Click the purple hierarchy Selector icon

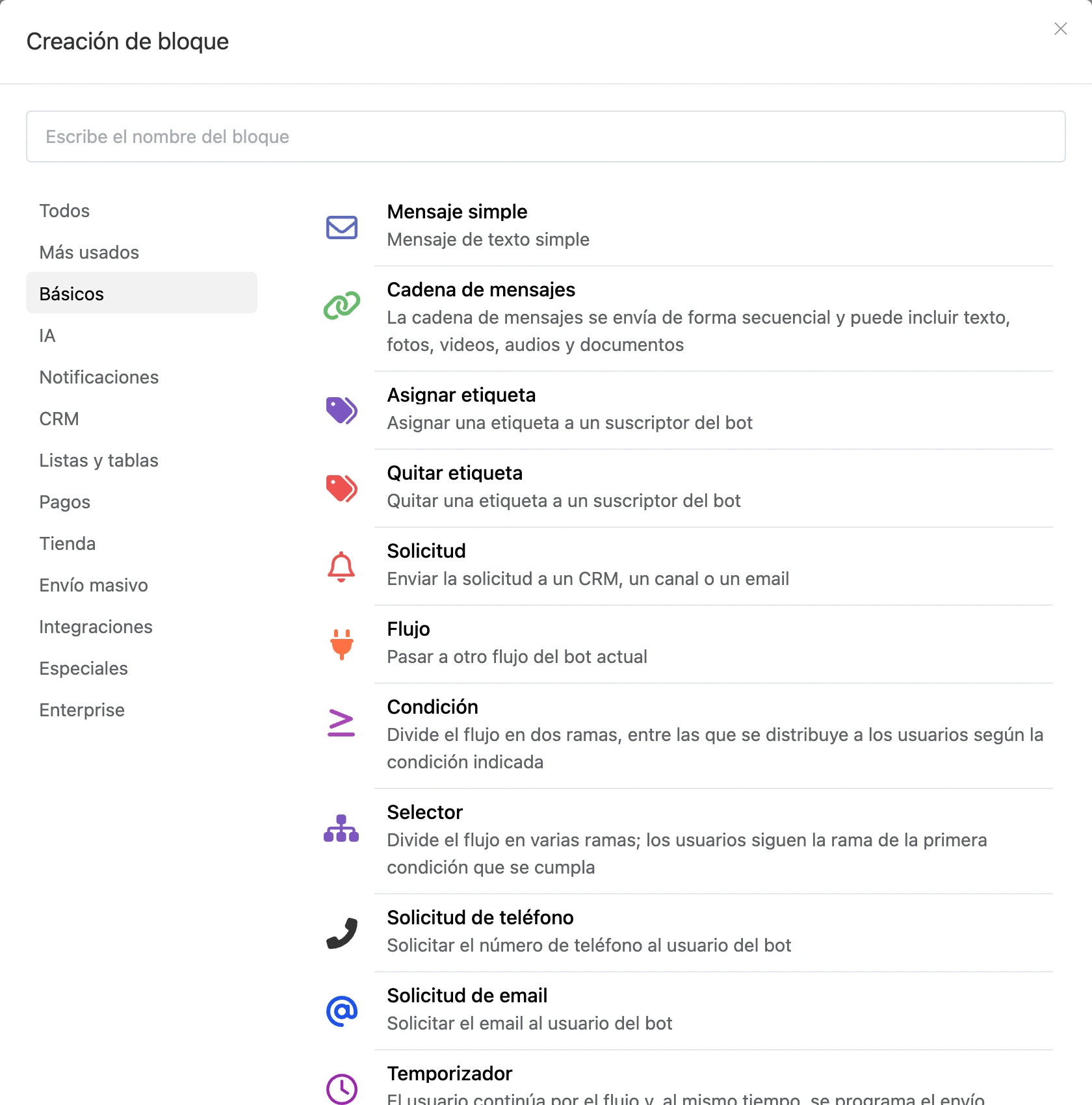tap(341, 828)
